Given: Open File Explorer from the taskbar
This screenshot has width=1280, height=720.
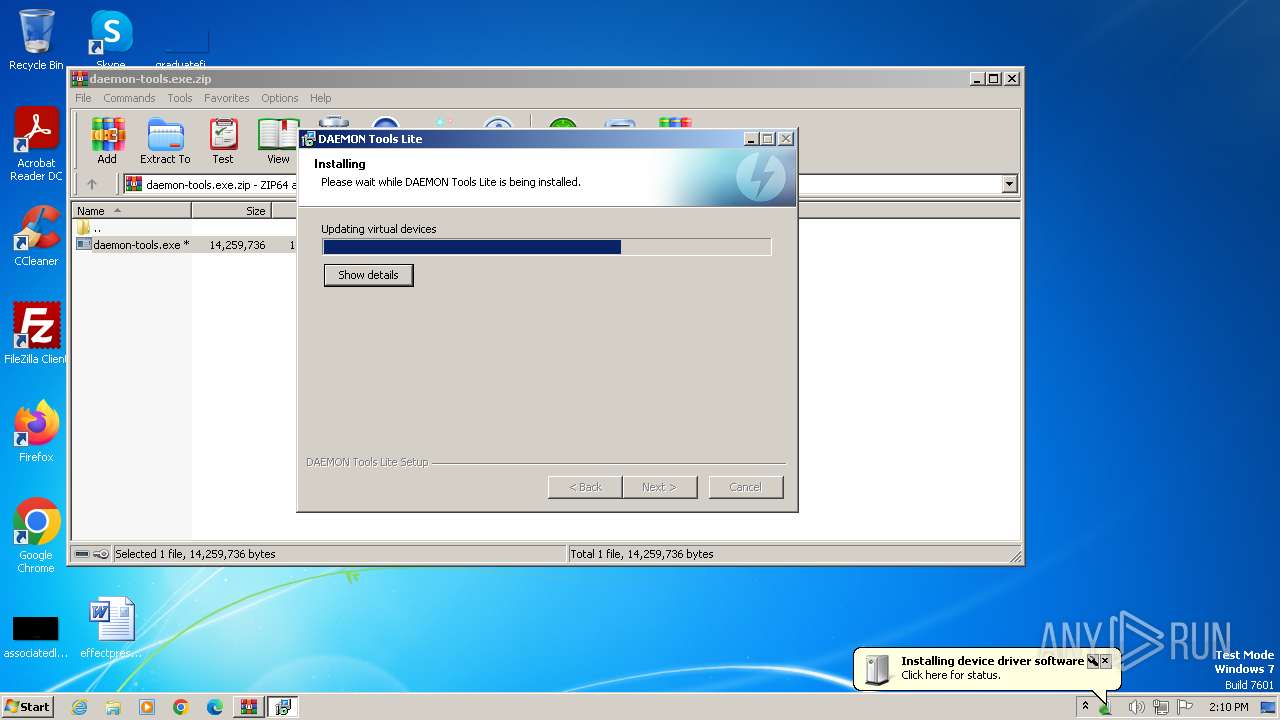Looking at the screenshot, I should point(113,707).
